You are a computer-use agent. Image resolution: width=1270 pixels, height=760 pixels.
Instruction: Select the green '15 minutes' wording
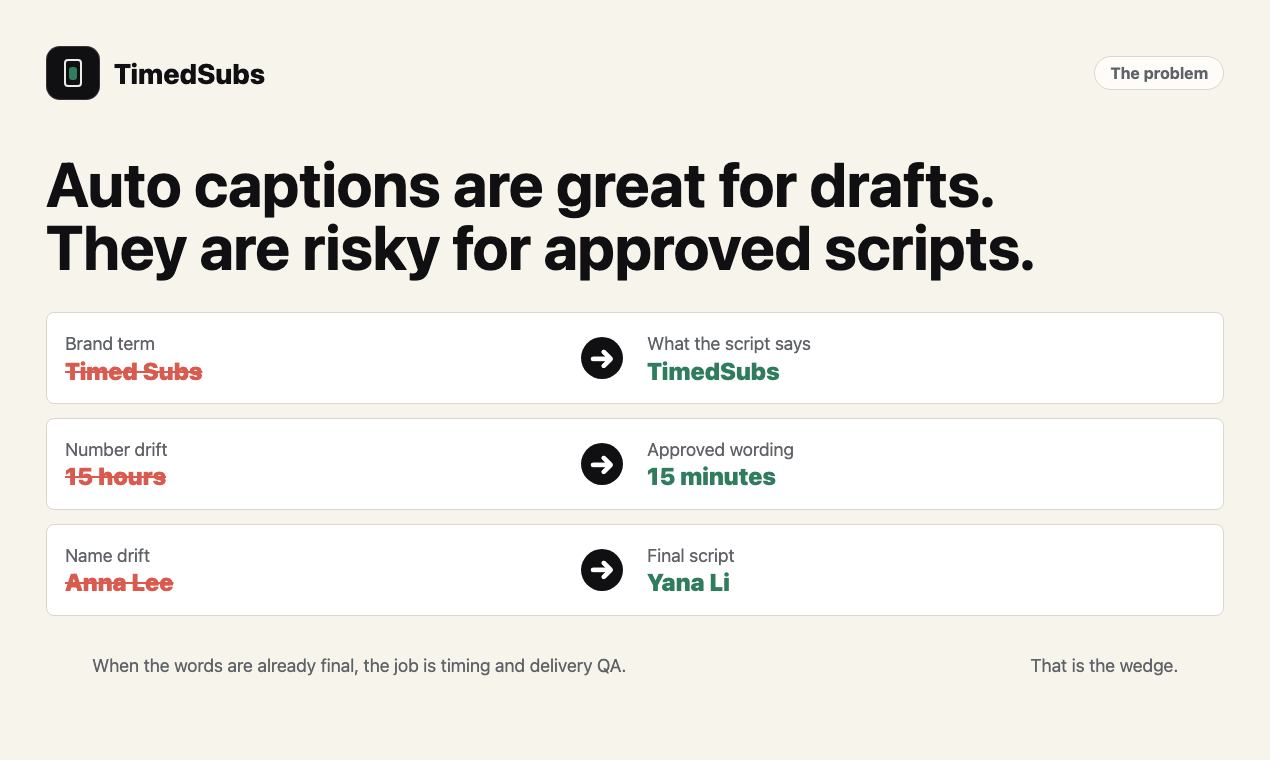(711, 477)
